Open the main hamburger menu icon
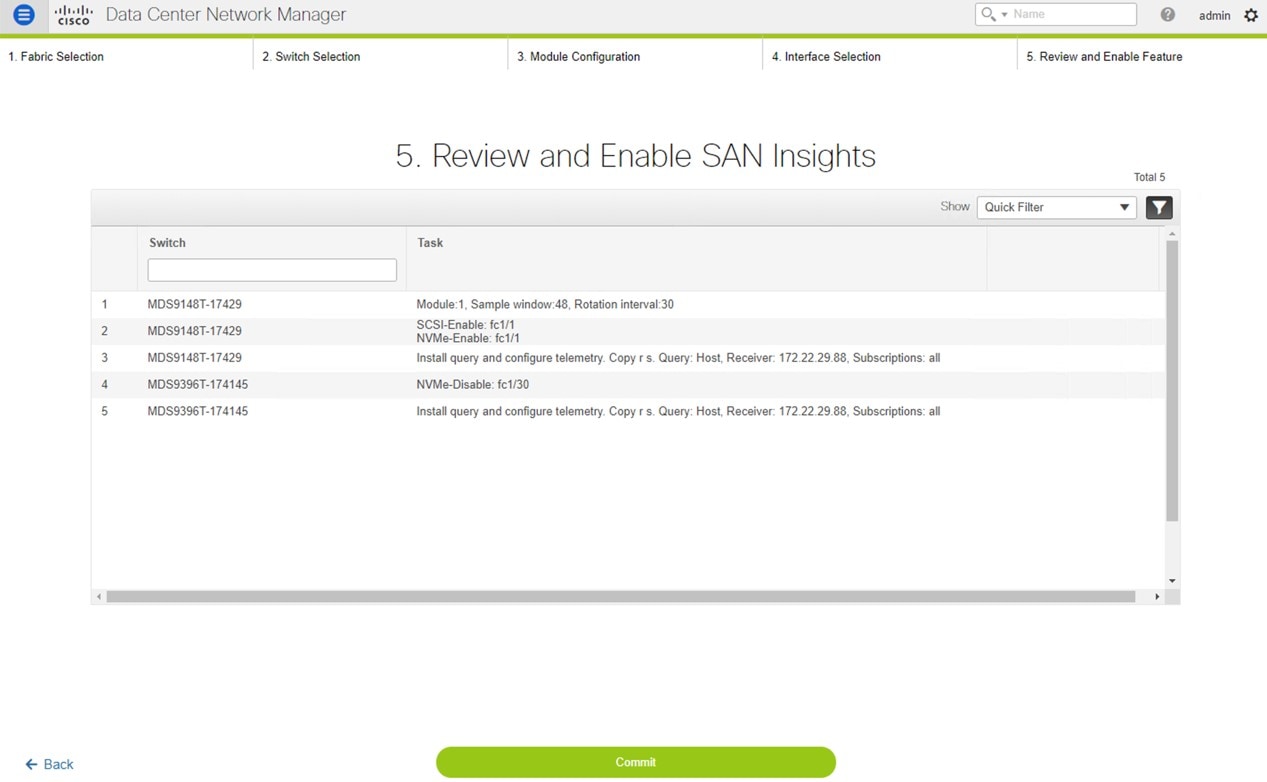Viewport: 1267px width, 782px height. click(x=24, y=15)
